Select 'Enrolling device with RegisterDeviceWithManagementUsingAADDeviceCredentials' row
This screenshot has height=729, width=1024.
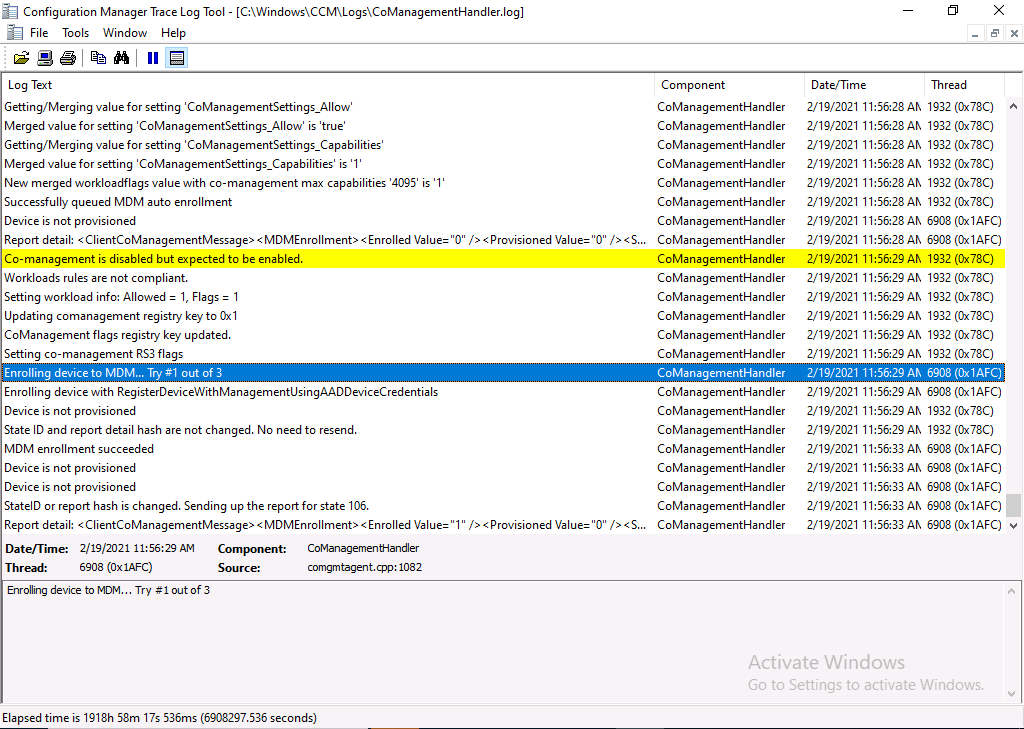503,392
